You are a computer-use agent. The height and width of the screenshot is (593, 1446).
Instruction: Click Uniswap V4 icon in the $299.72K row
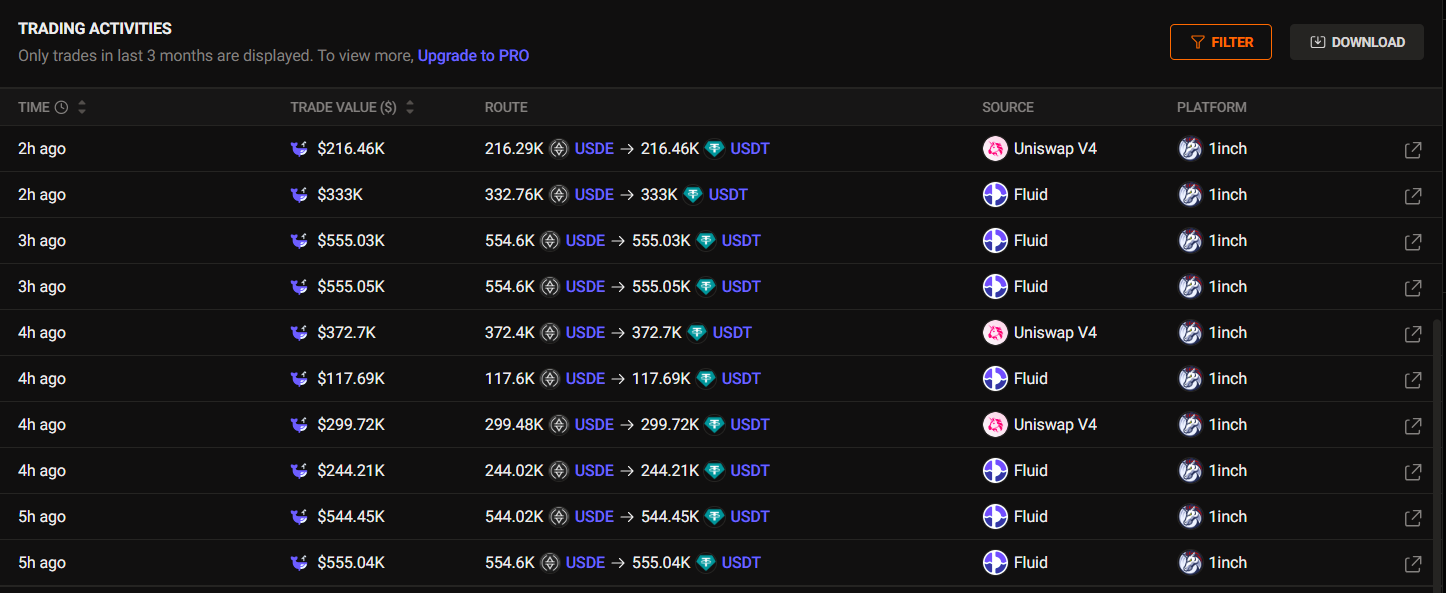[x=995, y=425]
